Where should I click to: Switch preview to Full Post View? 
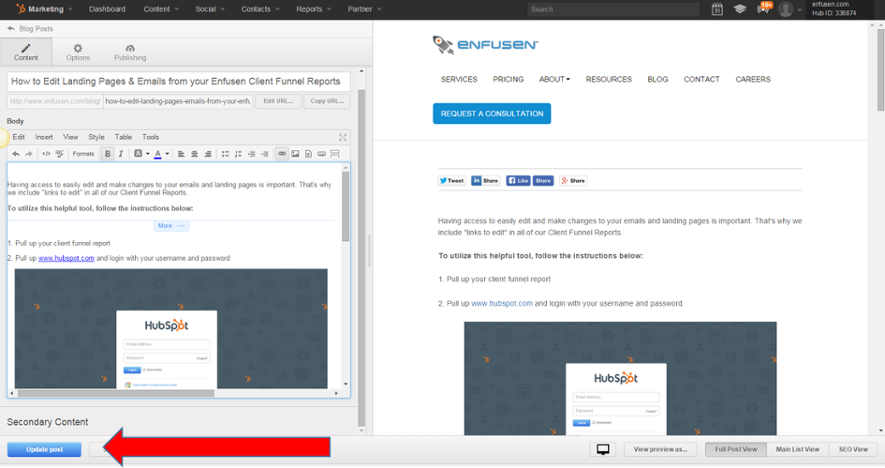(735, 449)
